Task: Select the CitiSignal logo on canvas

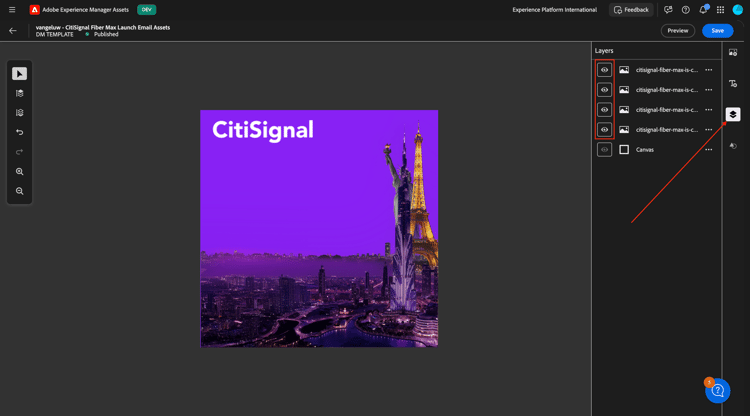Action: pyautogui.click(x=263, y=130)
